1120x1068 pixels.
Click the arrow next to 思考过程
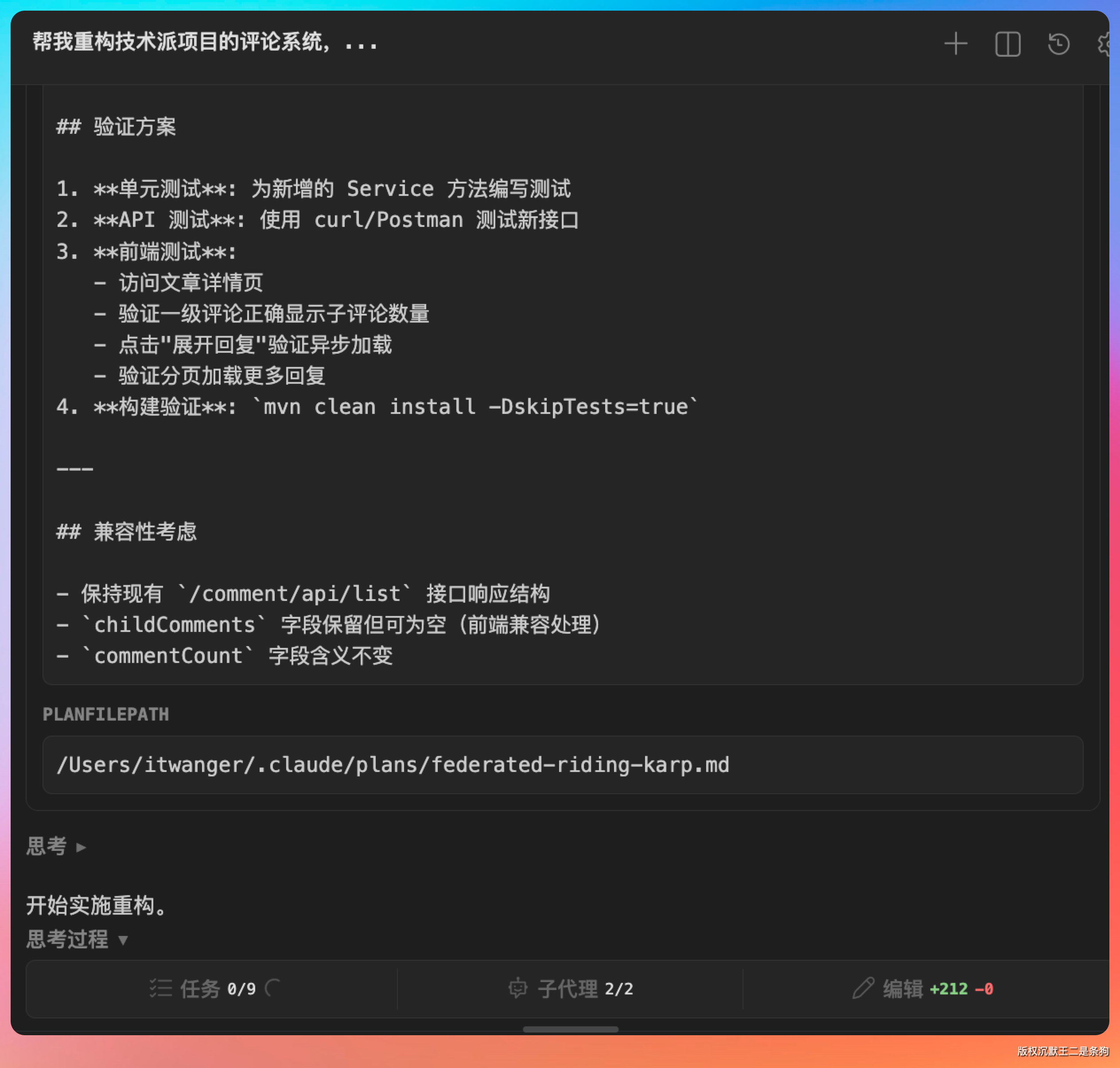point(123,940)
